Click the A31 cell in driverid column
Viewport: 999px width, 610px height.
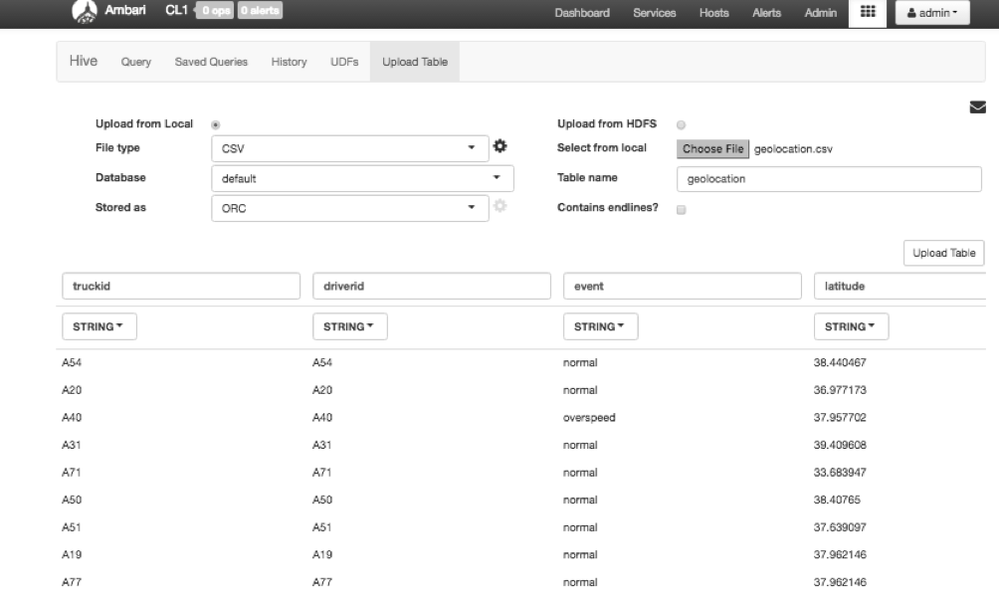pos(322,445)
